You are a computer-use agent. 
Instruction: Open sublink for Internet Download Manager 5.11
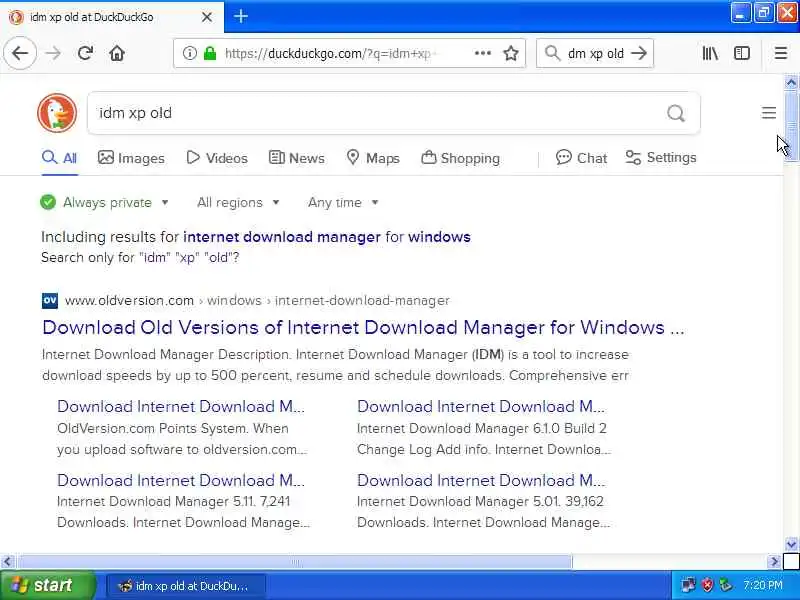pyautogui.click(x=181, y=481)
